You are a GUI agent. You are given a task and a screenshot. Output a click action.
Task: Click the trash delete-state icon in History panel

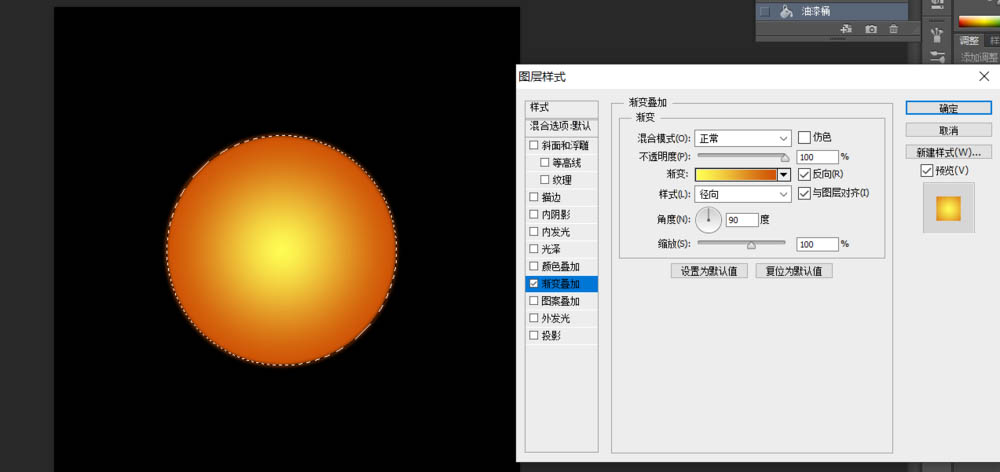[893, 29]
